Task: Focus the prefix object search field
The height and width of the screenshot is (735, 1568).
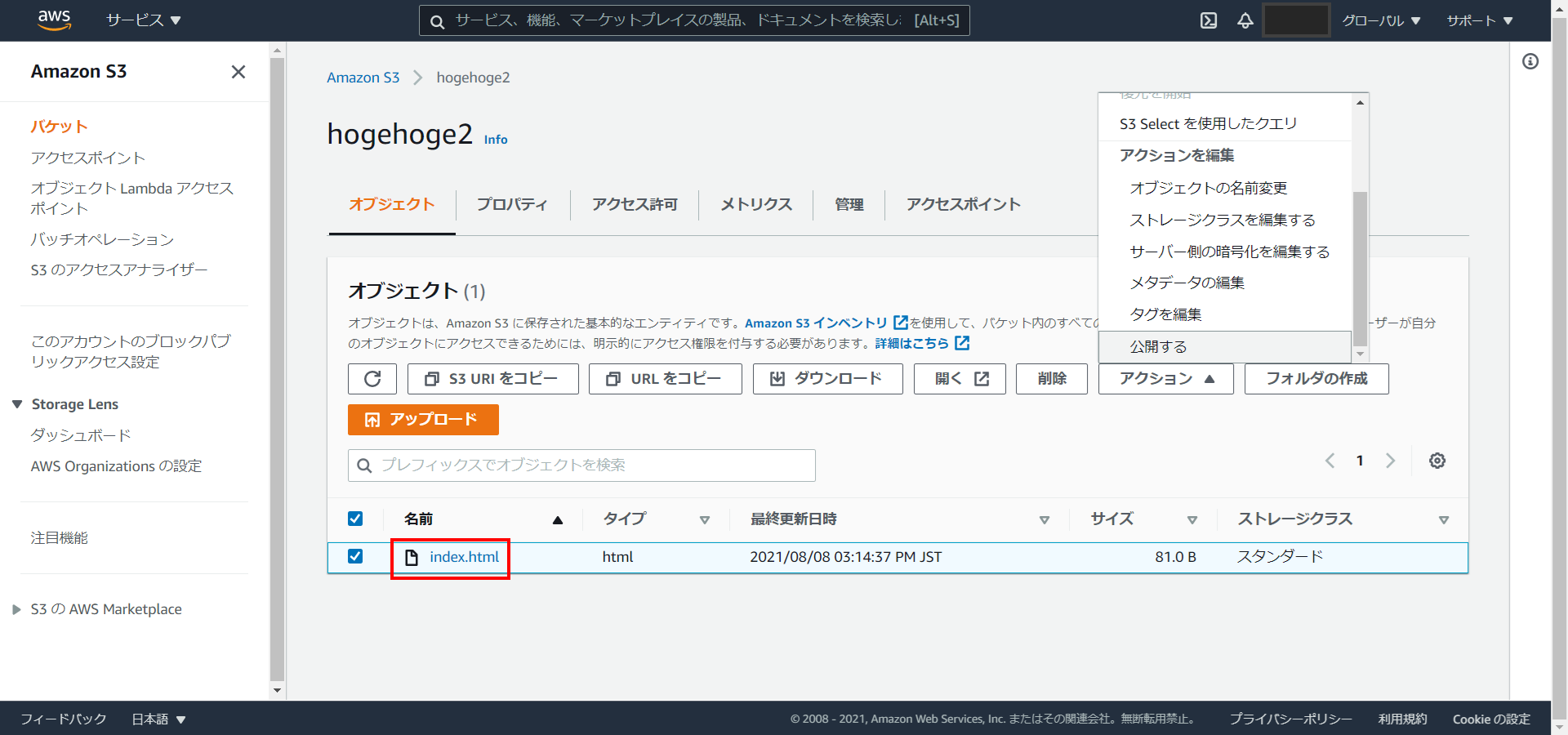Action: click(x=581, y=465)
